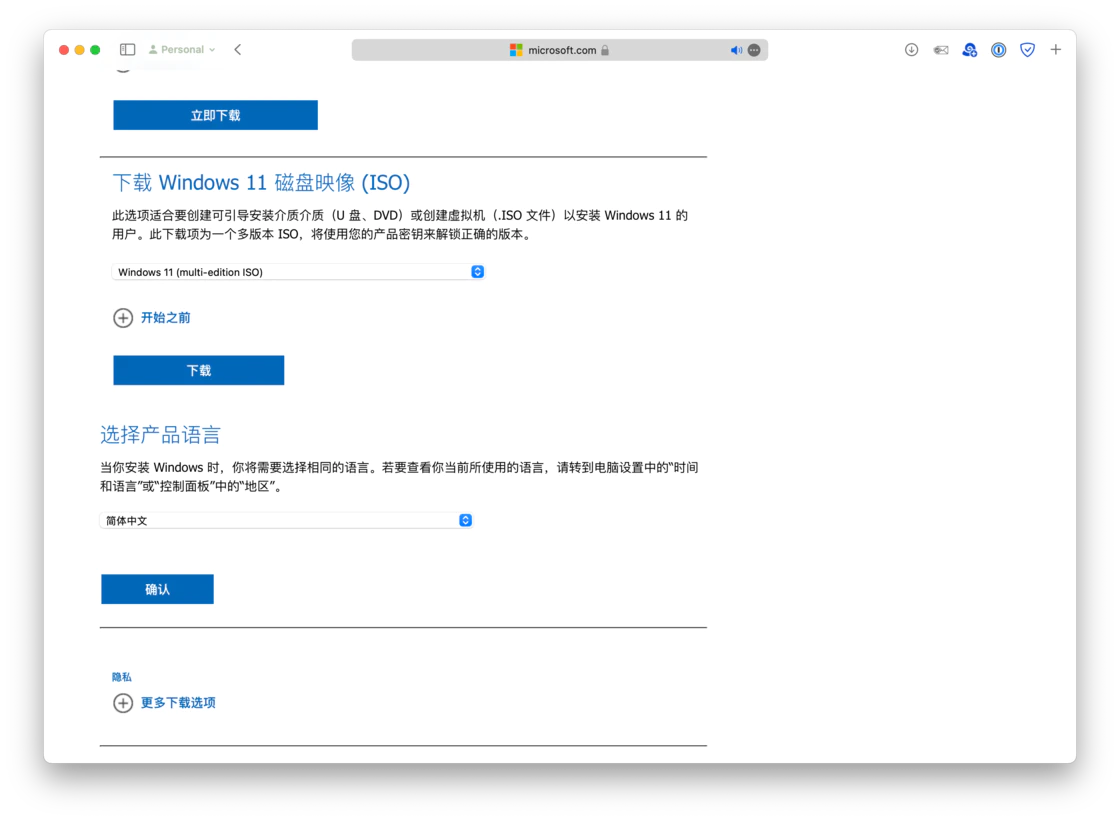
Task: Open the 隐私 link
Action: pyautogui.click(x=121, y=677)
